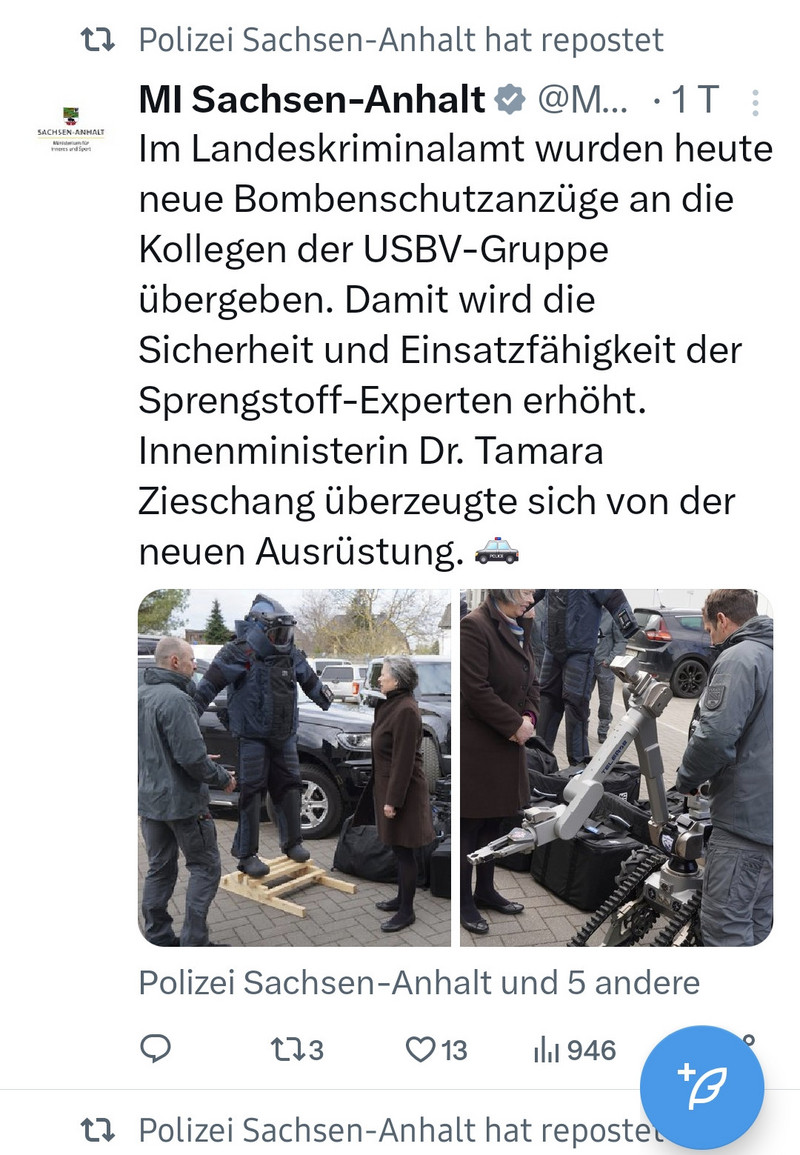Open MI Sachsen-Anhalt account name
The image size is (800, 1155).
[x=312, y=99]
